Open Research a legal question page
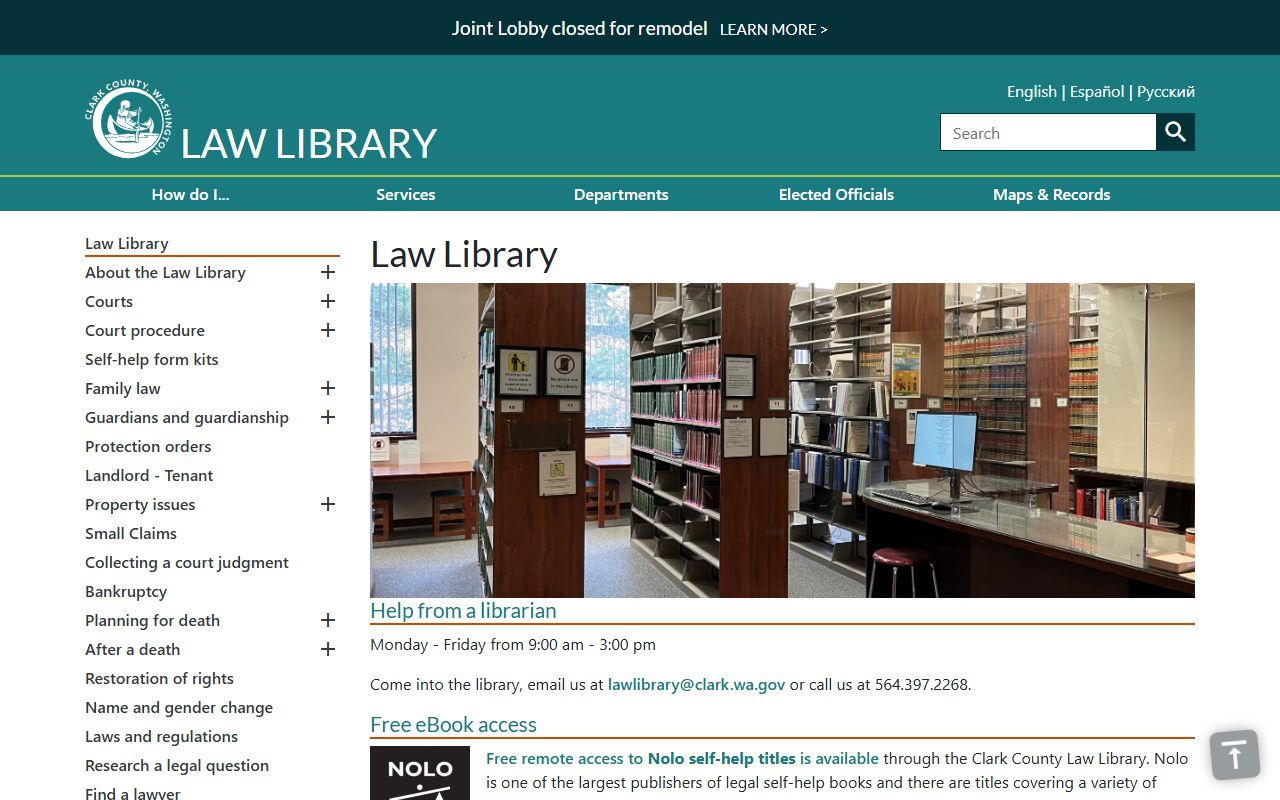Screen dimensions: 1280x800 tap(177, 765)
